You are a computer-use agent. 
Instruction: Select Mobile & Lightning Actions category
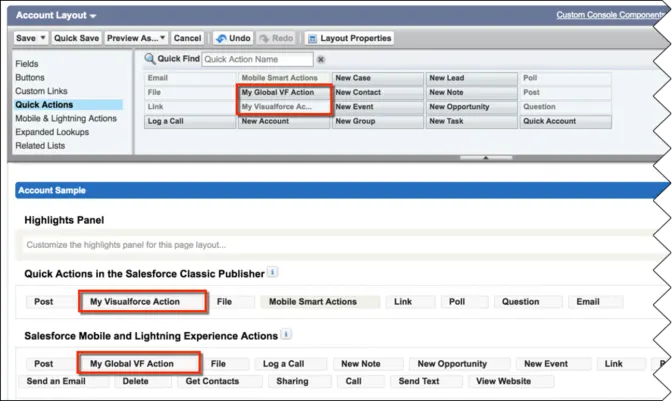(66, 119)
